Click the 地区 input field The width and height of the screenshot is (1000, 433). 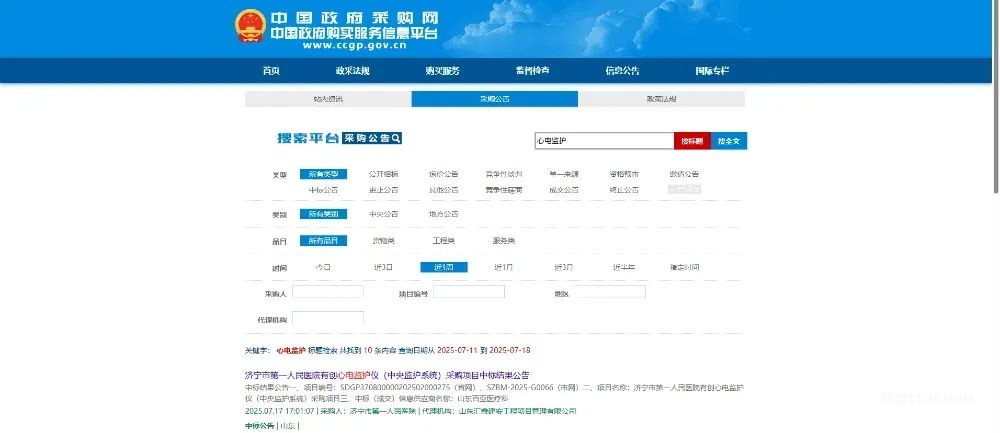coord(610,292)
